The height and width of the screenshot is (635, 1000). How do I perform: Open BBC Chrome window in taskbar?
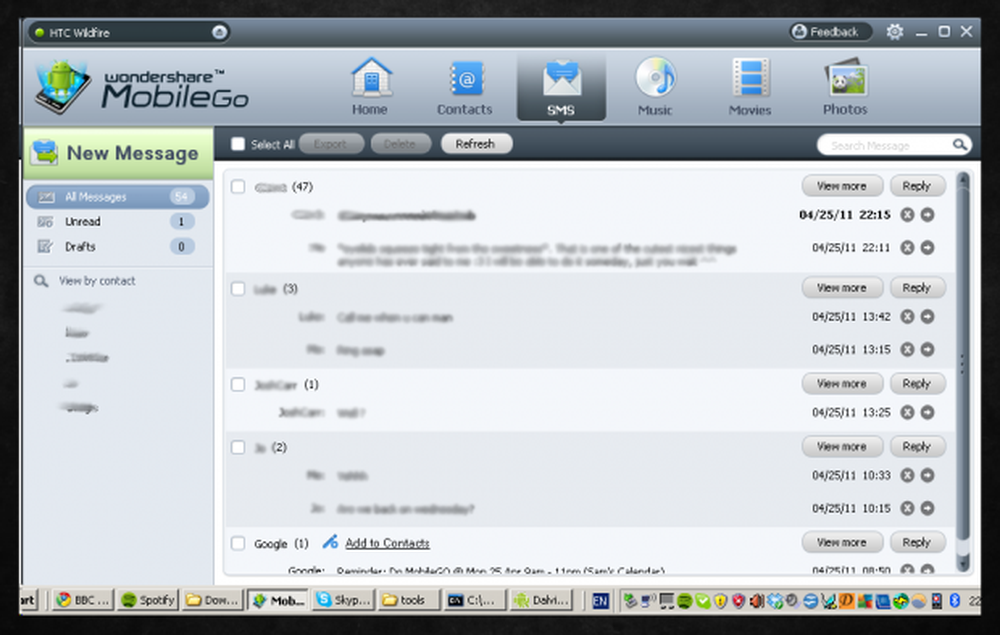tap(83, 601)
